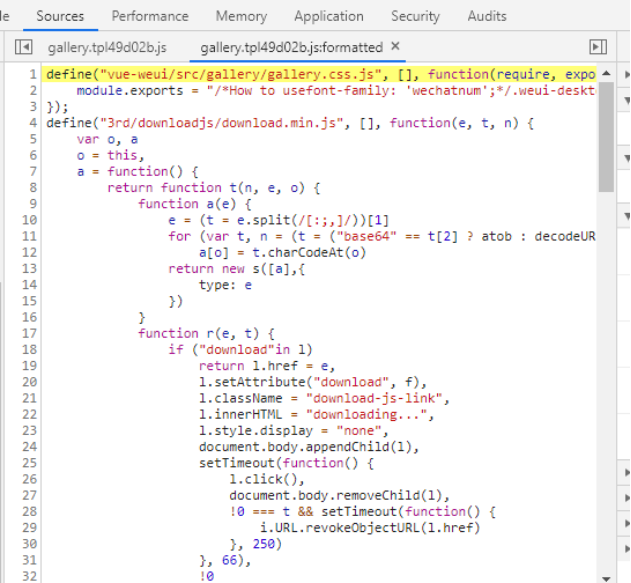Set a breakpoint on line number 4
Screen dimensions: 631x583
tap(32, 123)
